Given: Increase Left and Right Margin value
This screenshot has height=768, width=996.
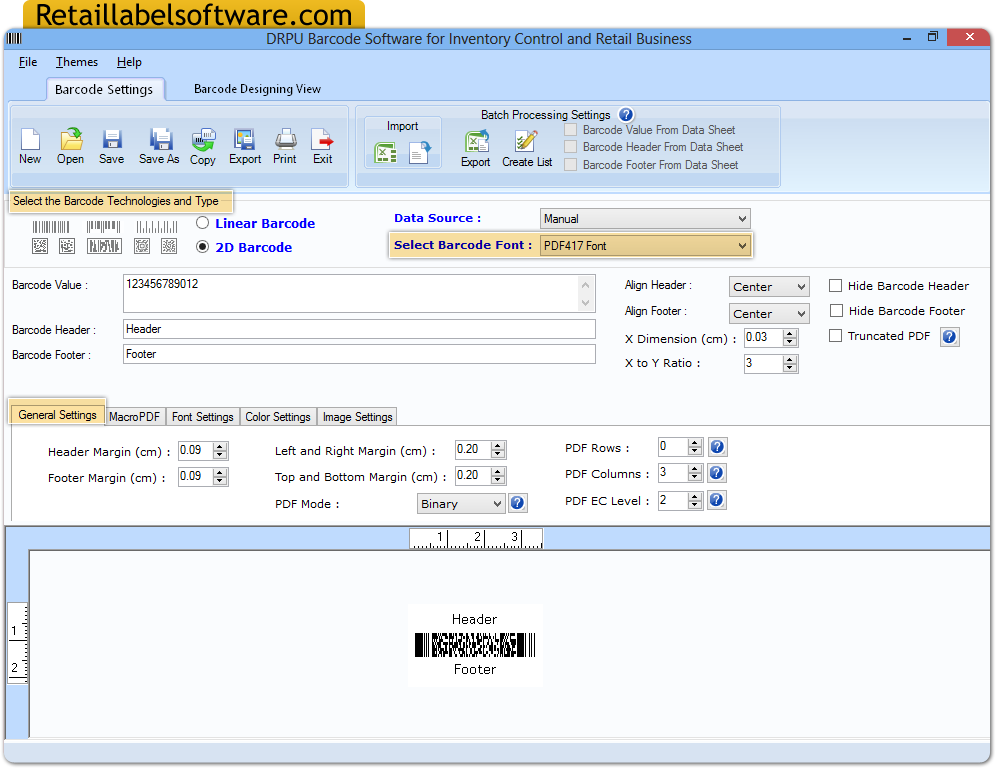Looking at the screenshot, I should (498, 446).
